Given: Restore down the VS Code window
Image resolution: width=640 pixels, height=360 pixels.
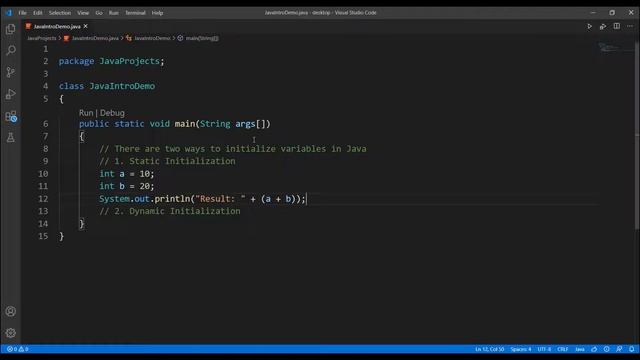Looking at the screenshot, I should coord(612,13).
